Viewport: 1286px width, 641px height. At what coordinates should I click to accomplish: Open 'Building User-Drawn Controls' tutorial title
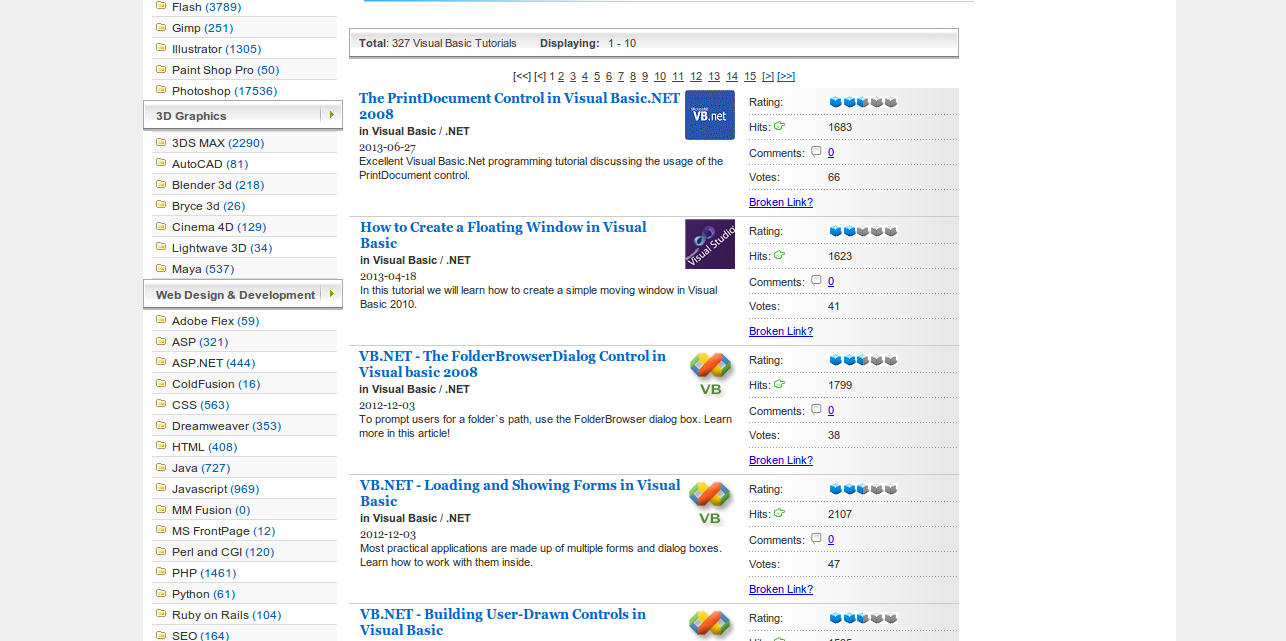click(x=503, y=622)
